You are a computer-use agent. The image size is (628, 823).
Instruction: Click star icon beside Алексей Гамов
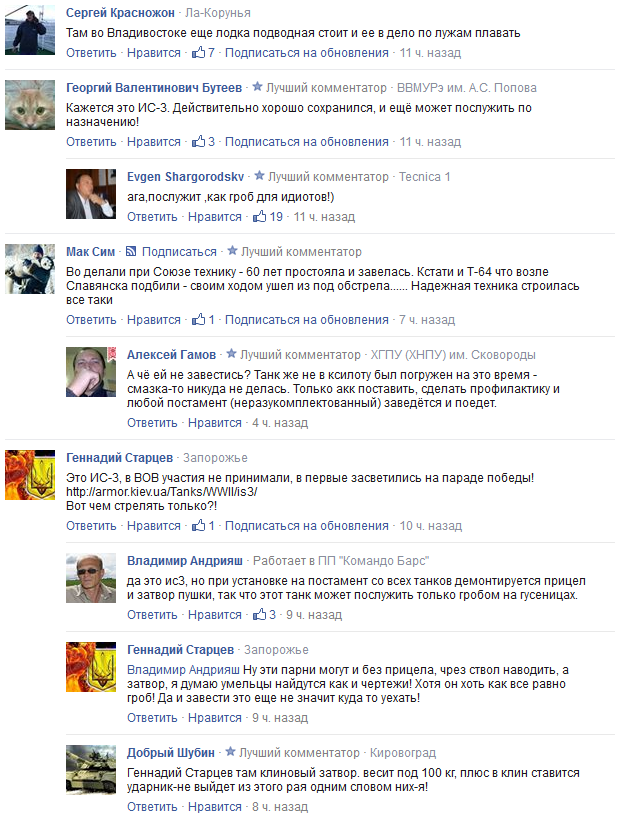(232, 354)
